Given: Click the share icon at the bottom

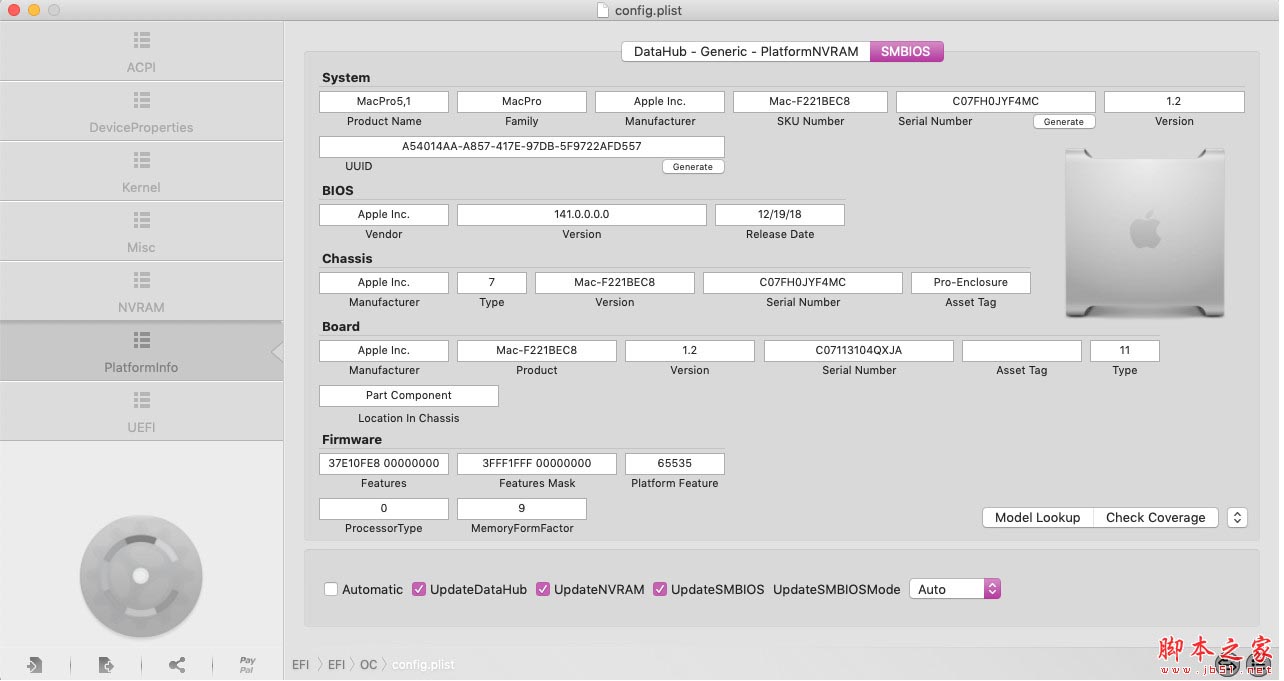Looking at the screenshot, I should [x=177, y=664].
